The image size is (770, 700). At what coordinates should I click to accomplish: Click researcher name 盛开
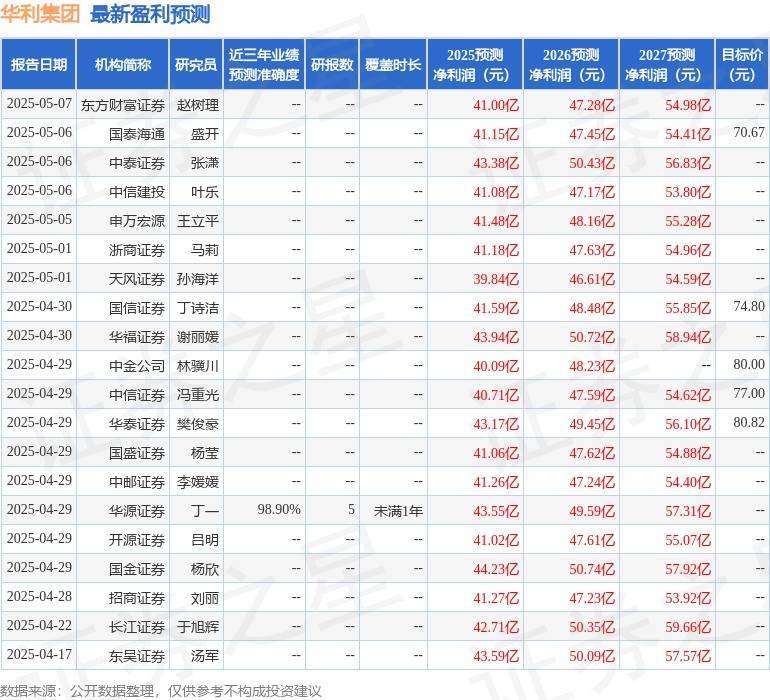[205, 134]
